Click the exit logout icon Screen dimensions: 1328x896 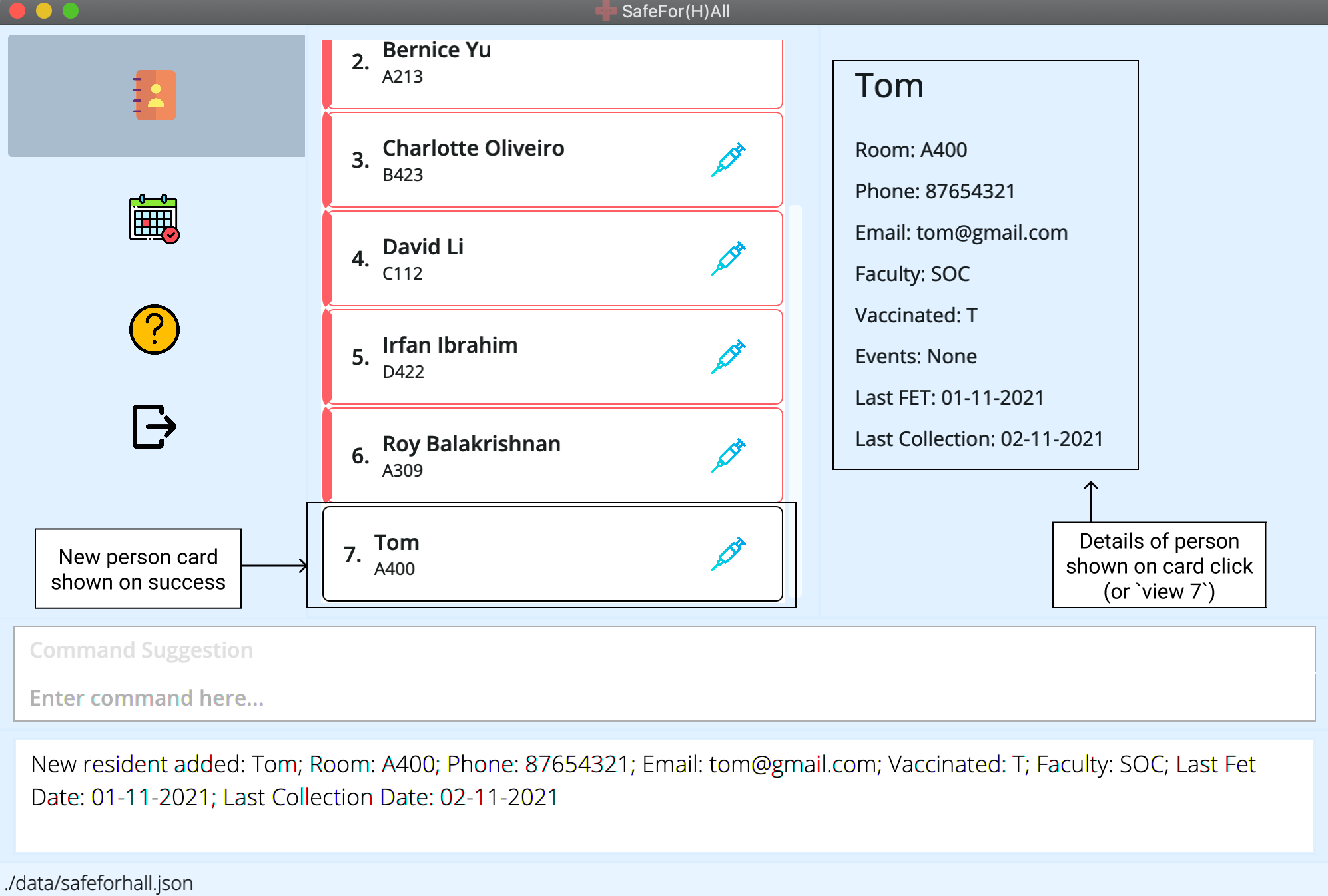(154, 427)
